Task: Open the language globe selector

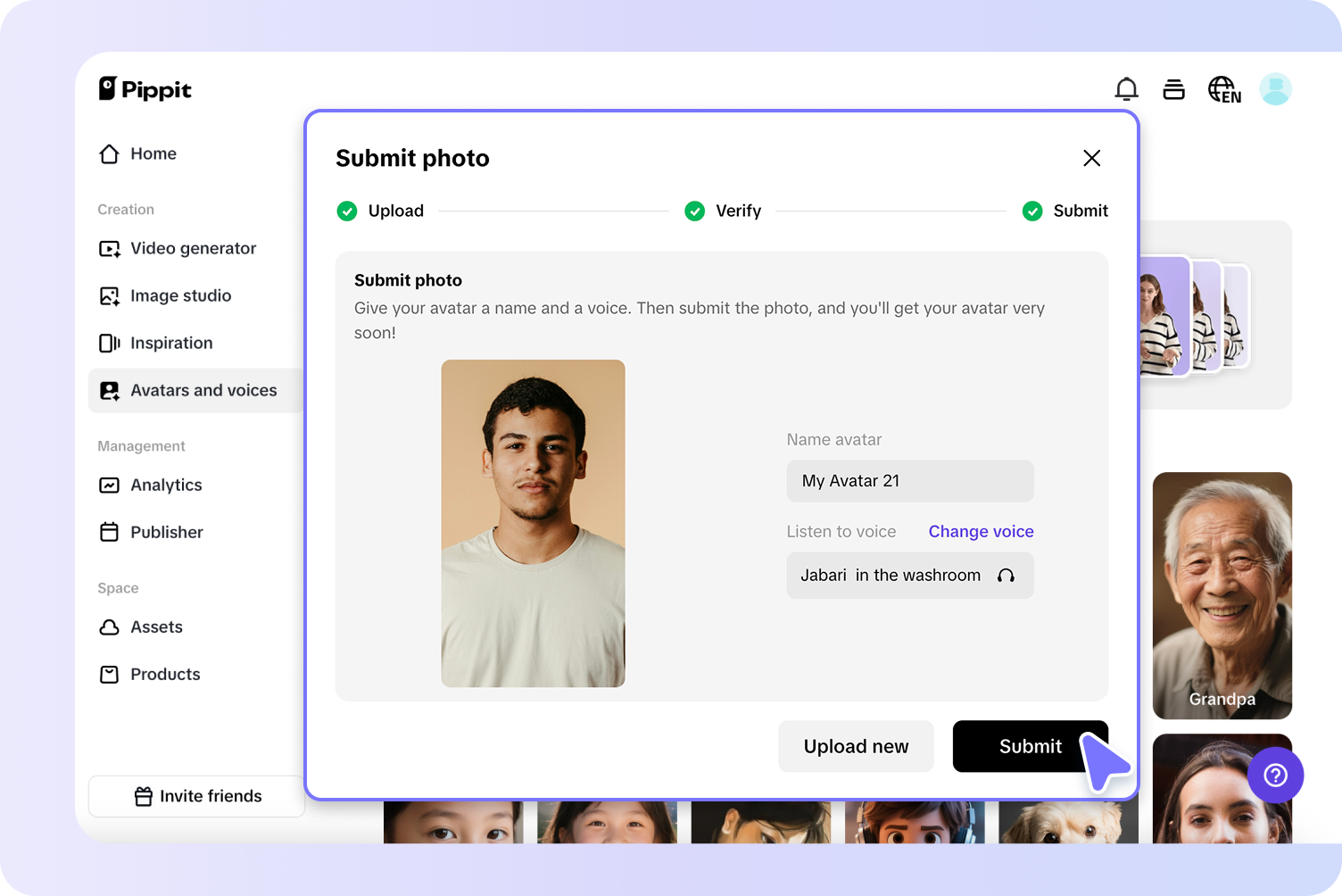Action: tap(1224, 89)
